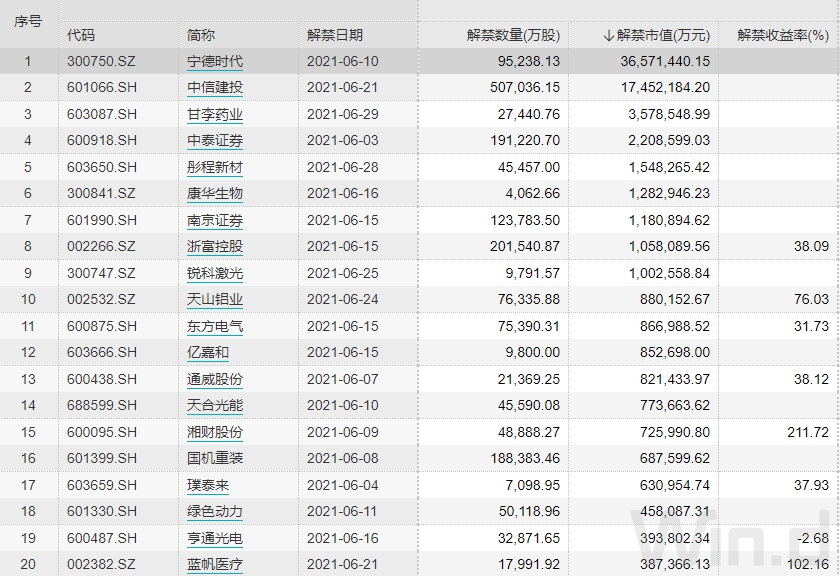The height and width of the screenshot is (576, 840).
Task: Click yield value 76.03 cell
Action: [811, 300]
